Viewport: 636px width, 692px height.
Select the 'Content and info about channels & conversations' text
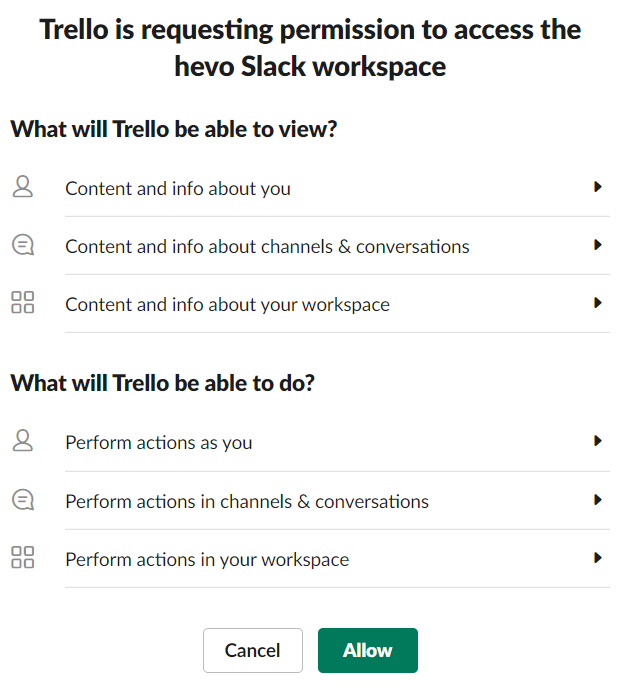tap(267, 247)
